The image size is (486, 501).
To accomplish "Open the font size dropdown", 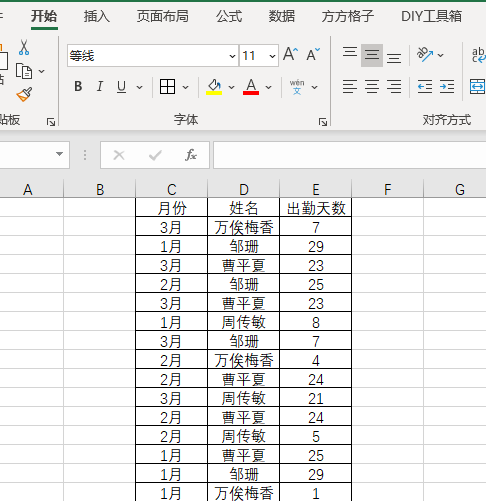I will [x=272, y=56].
